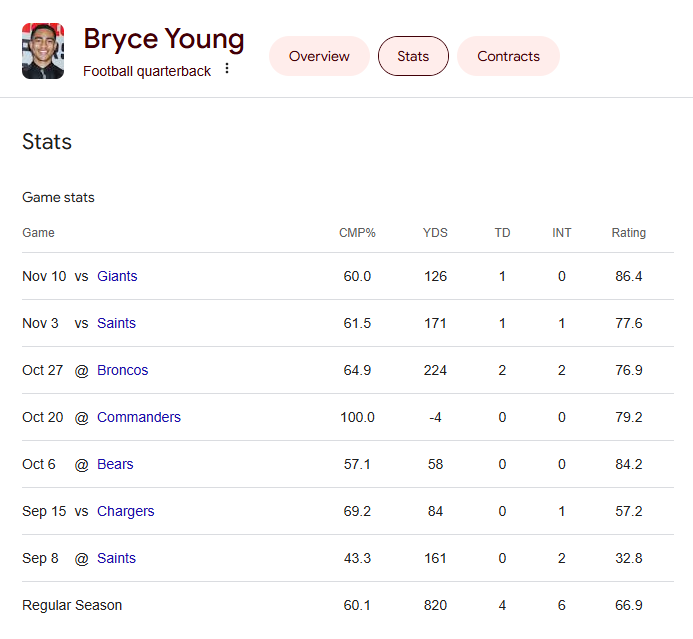This screenshot has height=639, width=693.
Task: Click the Bears team link
Action: coord(115,464)
